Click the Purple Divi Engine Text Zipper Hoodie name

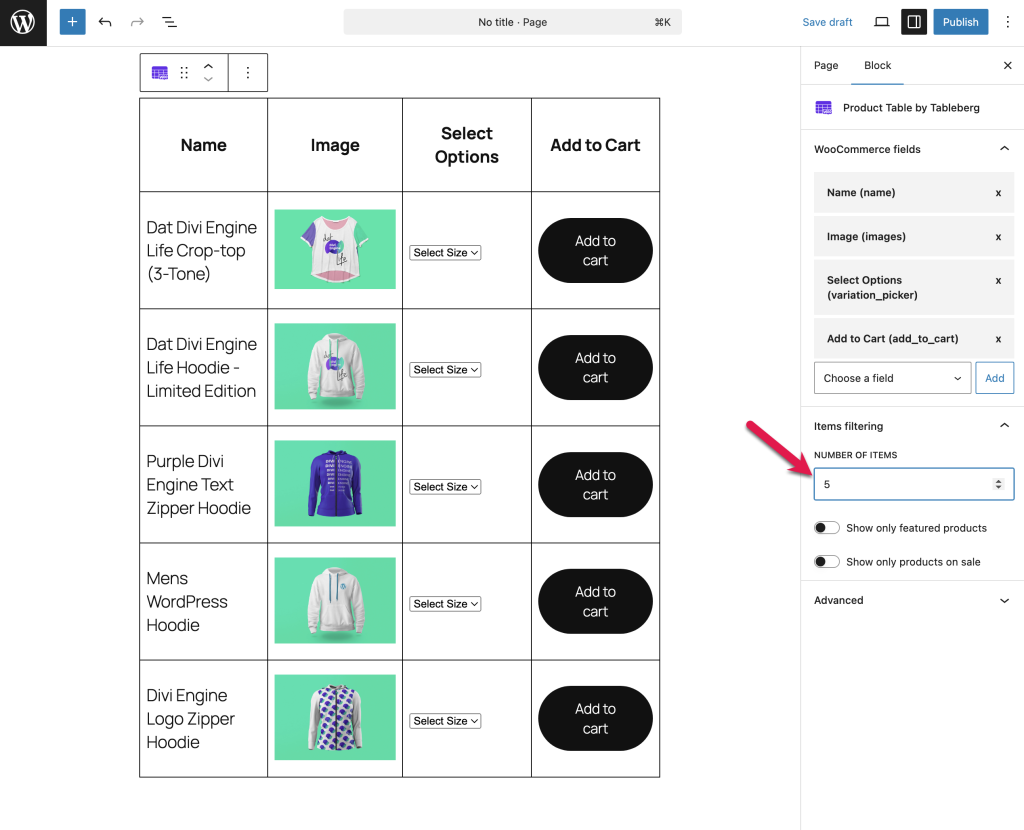199,485
